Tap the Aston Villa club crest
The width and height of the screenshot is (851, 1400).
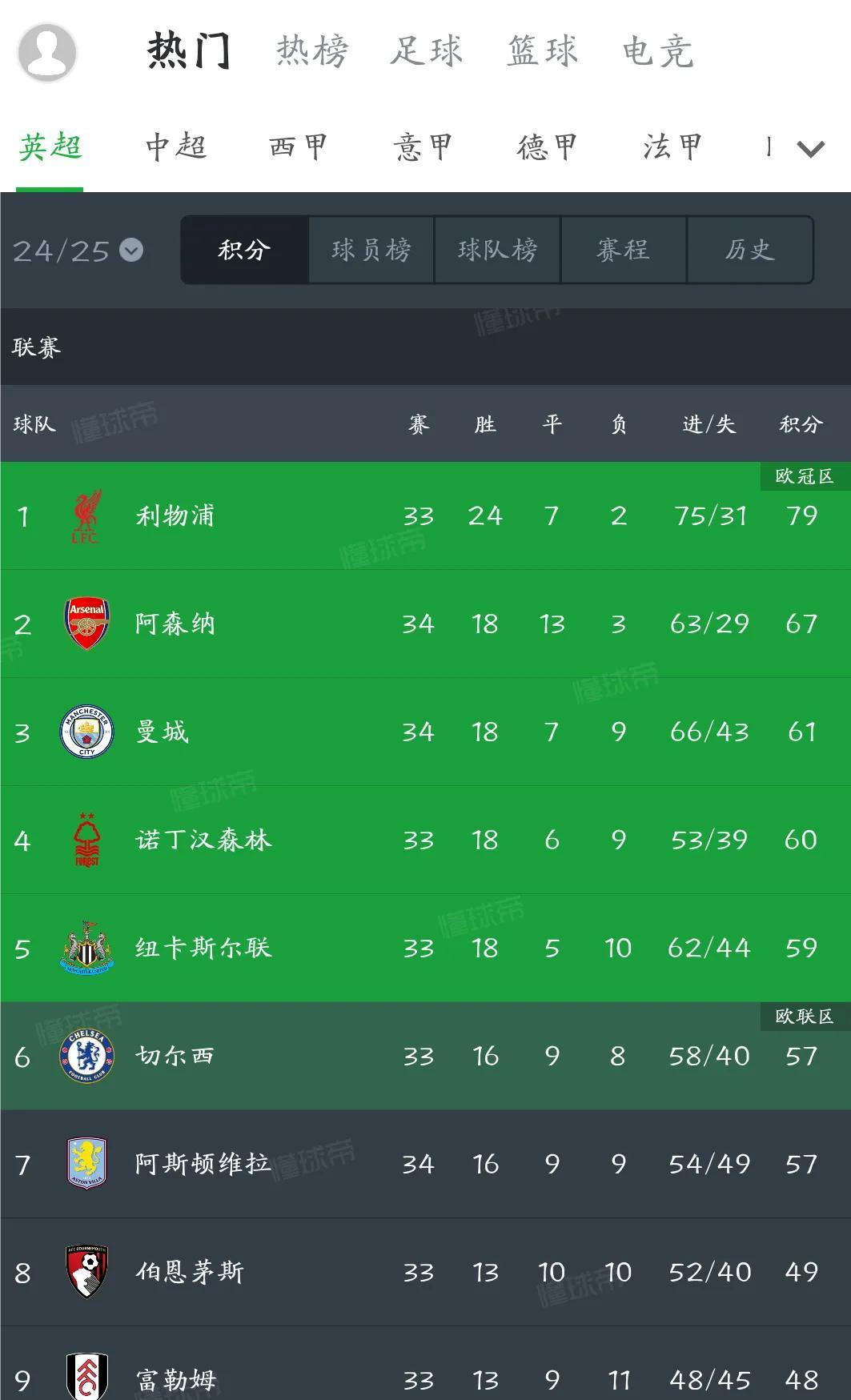[86, 1164]
